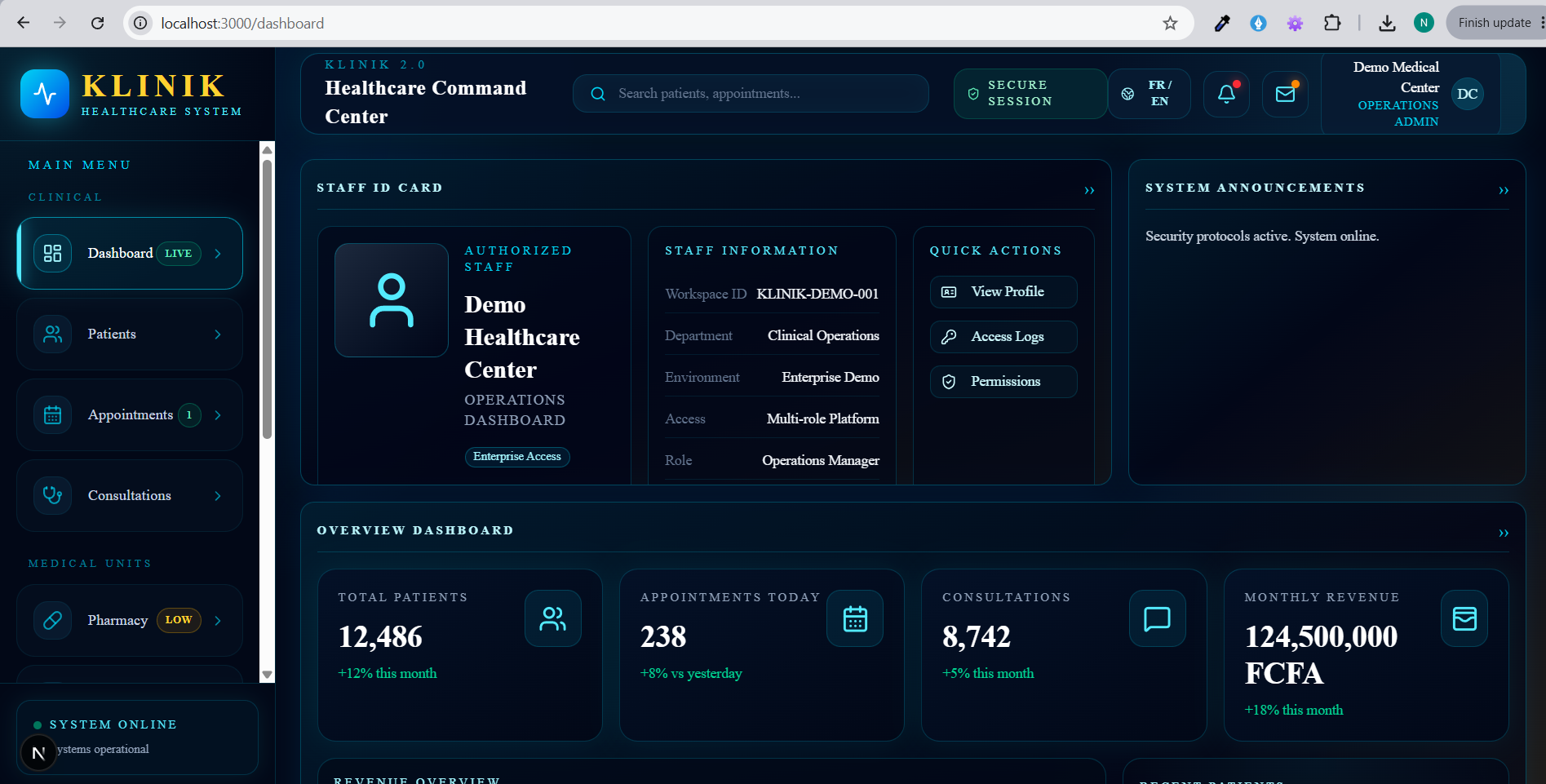
Task: Click the staff avatar photo placeholder
Action: [392, 300]
